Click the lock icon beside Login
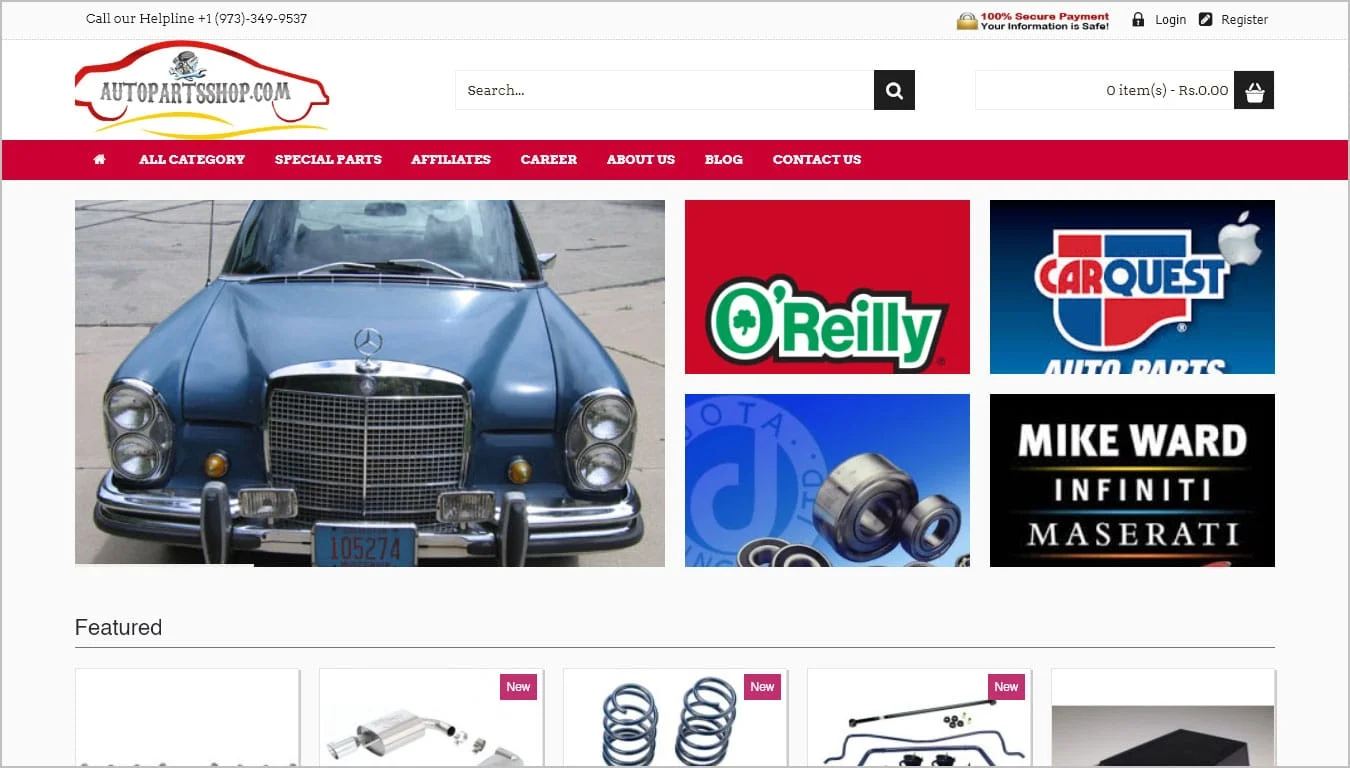 (1138, 19)
